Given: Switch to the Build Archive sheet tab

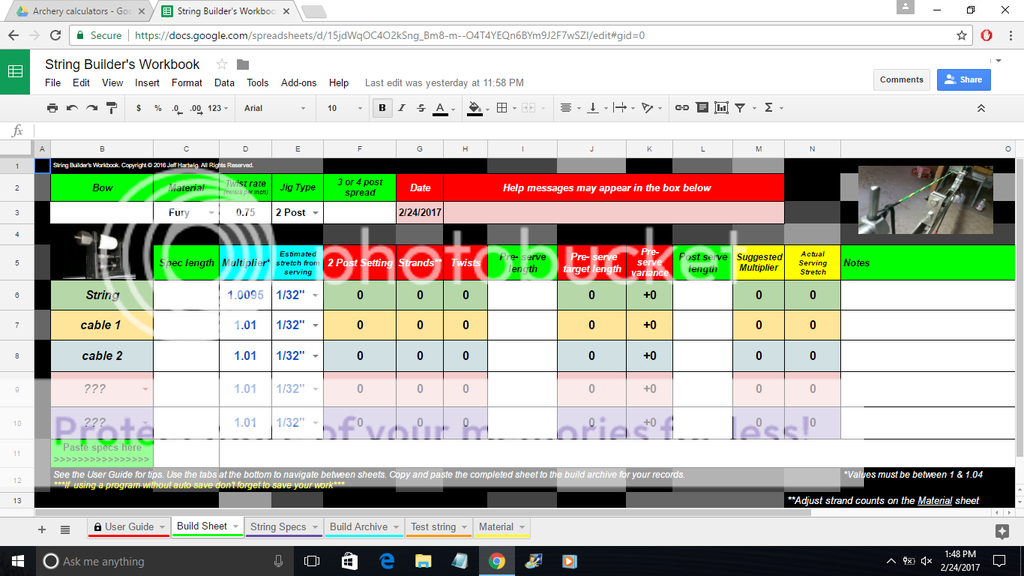Looking at the screenshot, I should coord(364,526).
